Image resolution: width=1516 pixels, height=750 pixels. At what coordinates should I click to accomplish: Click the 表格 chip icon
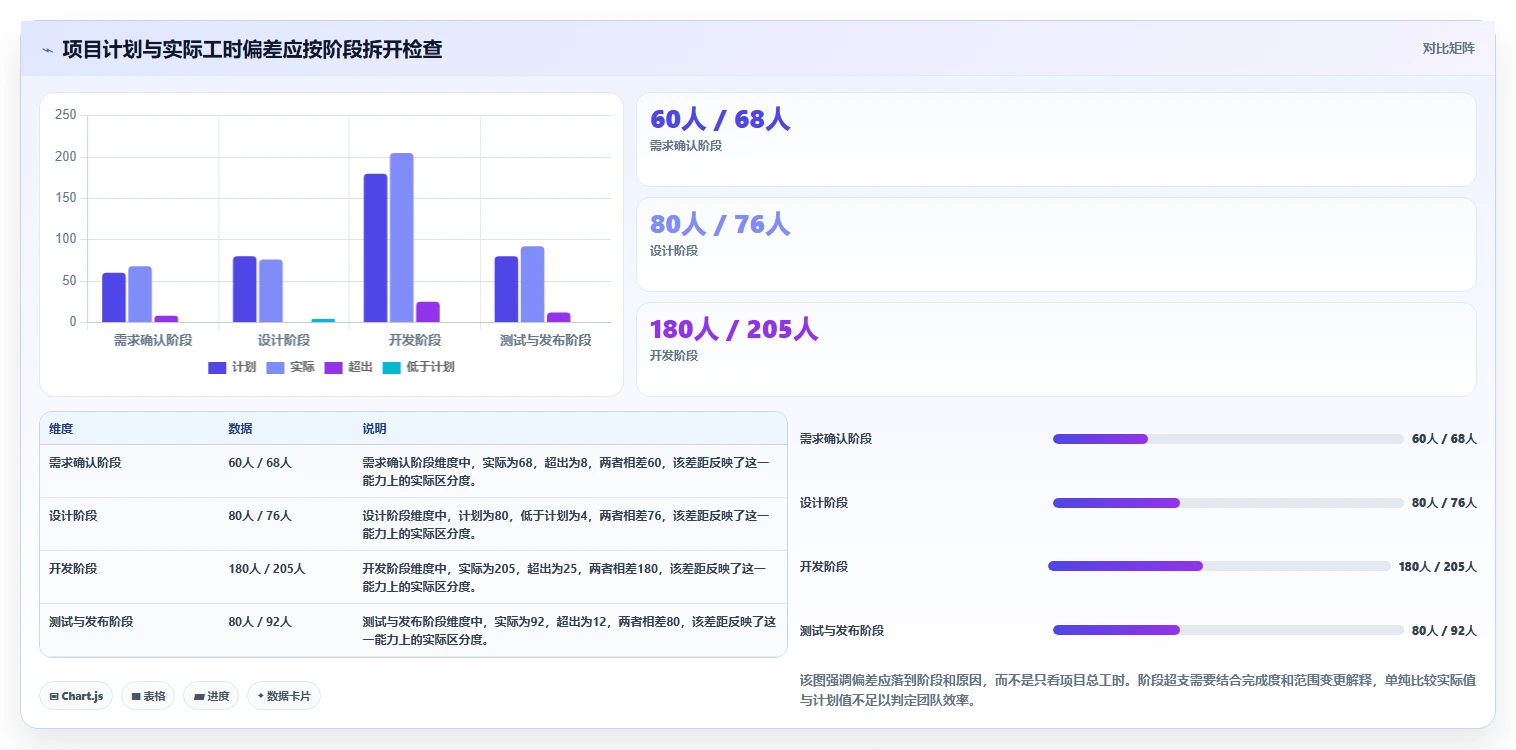[x=136, y=696]
